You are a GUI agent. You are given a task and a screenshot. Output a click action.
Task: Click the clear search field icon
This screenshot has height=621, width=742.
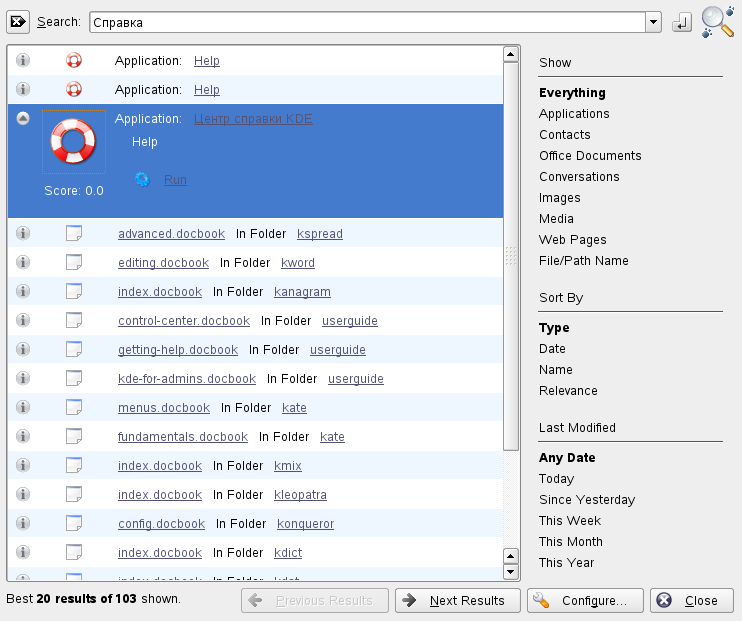tap(18, 22)
